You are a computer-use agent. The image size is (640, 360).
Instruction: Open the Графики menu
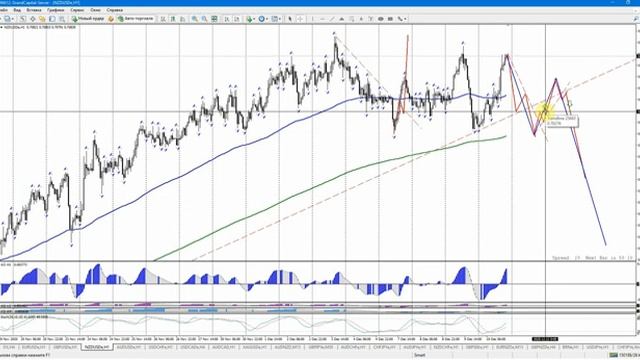coord(55,10)
